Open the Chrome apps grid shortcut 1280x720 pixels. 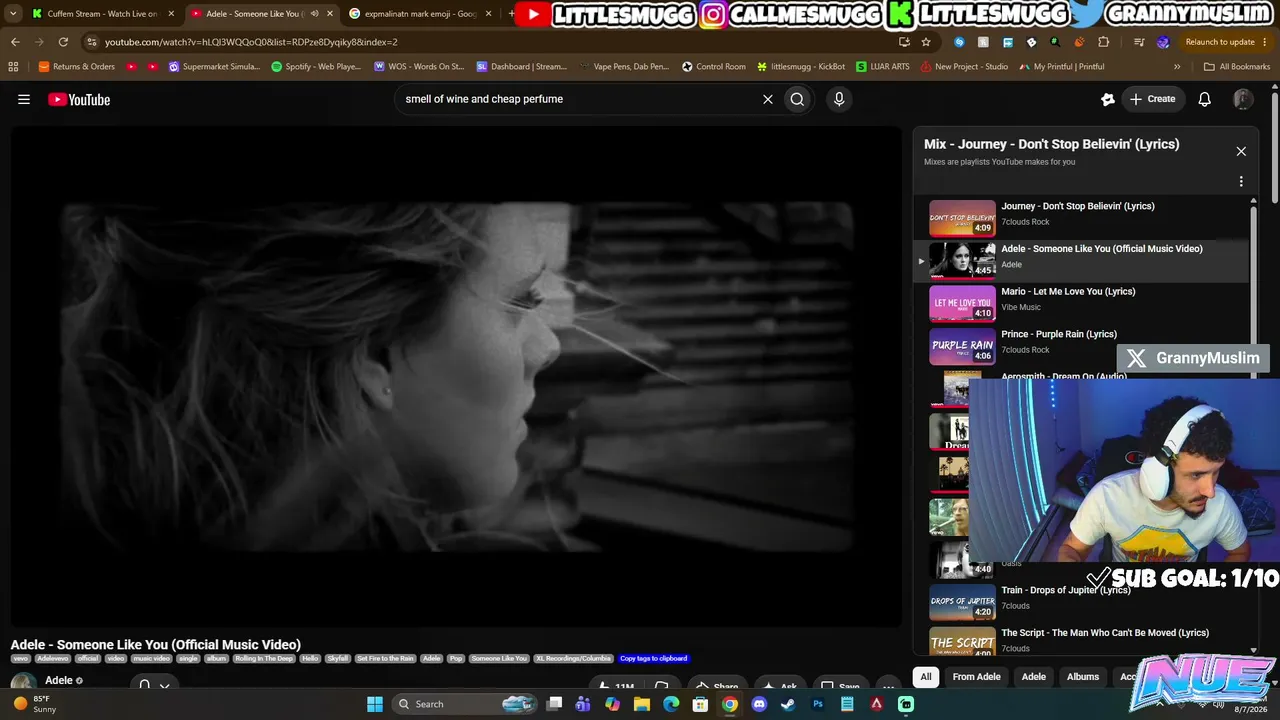click(13, 66)
